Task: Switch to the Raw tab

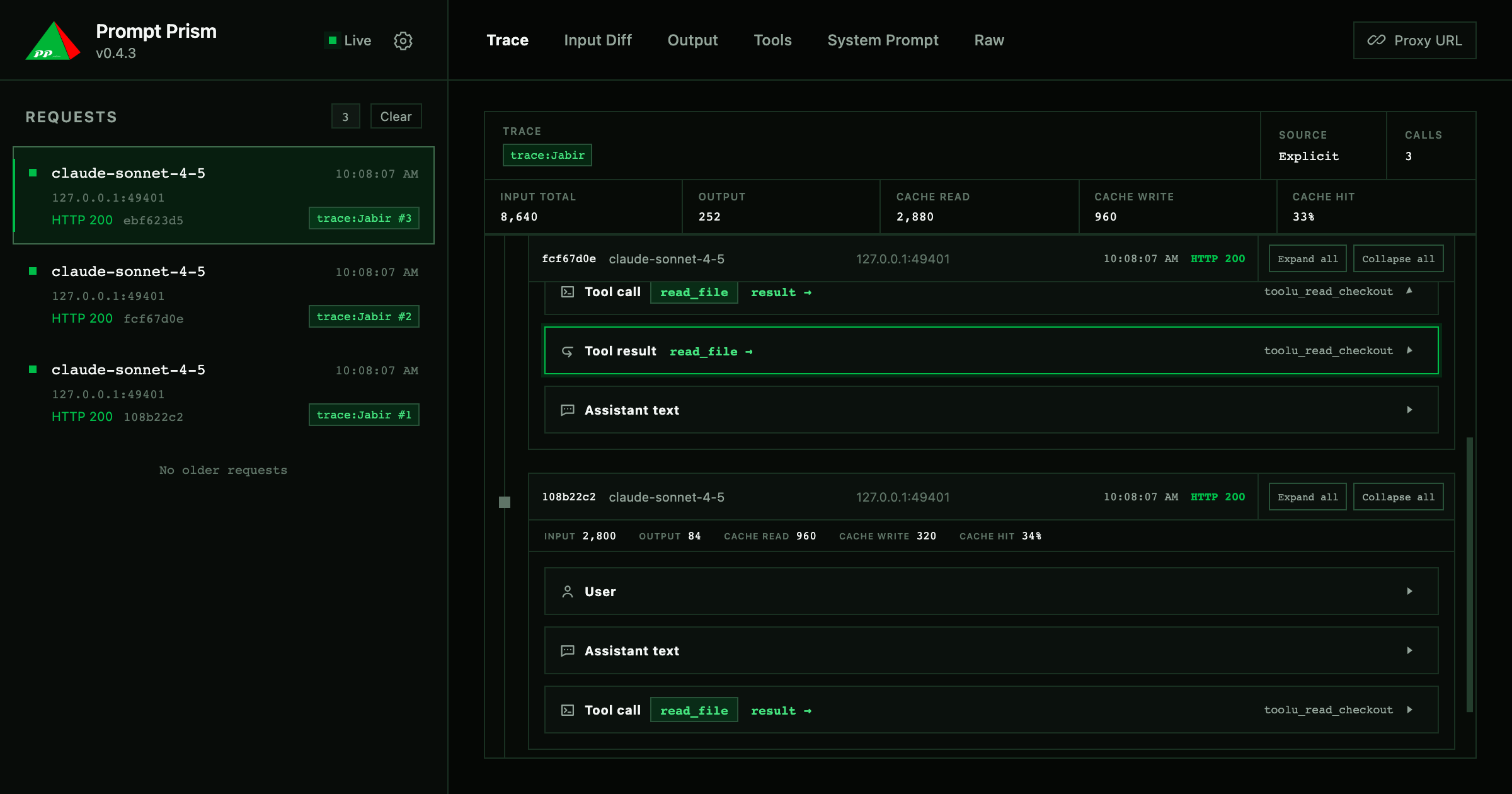Action: [989, 40]
